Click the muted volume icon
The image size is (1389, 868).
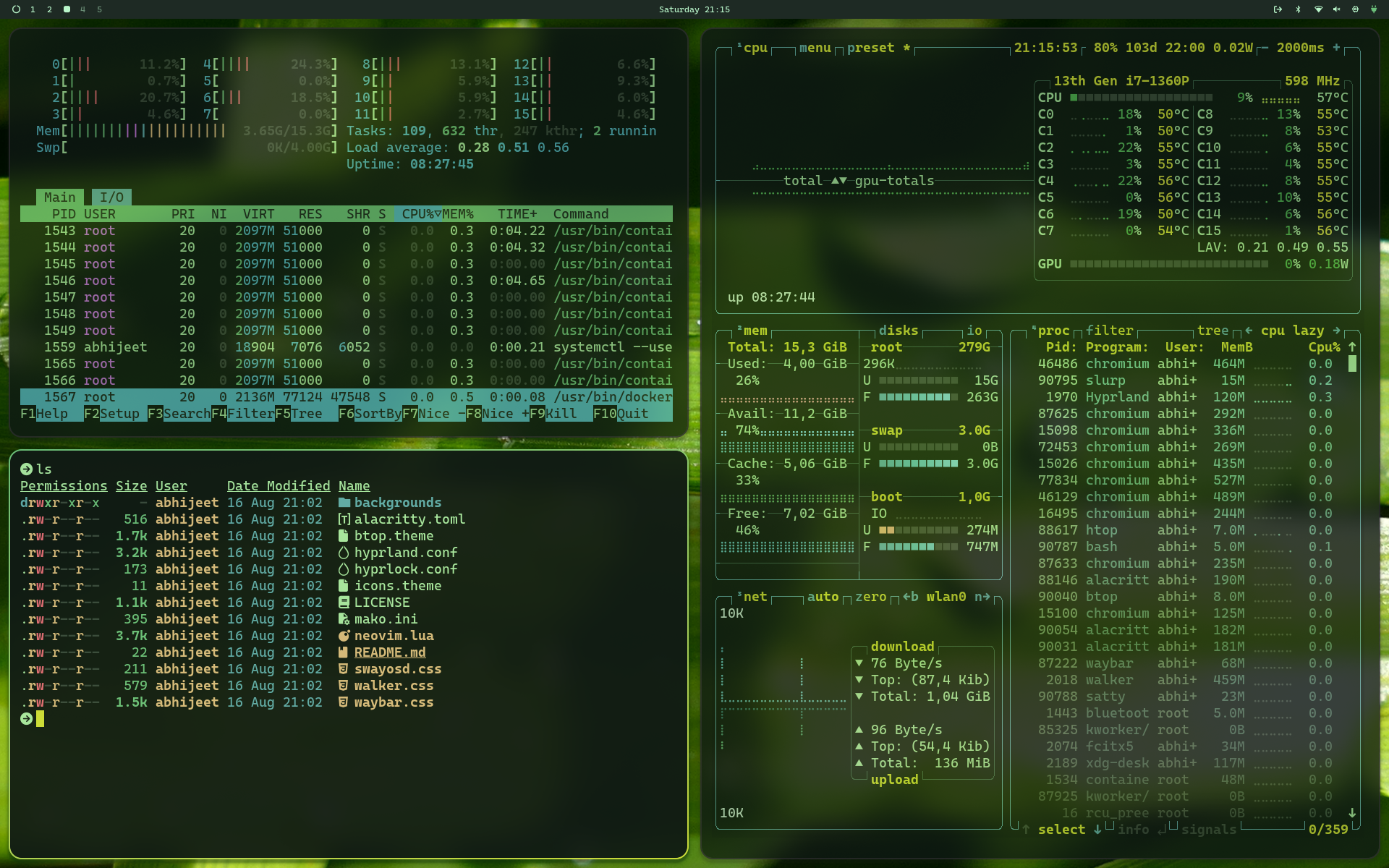tap(1336, 9)
